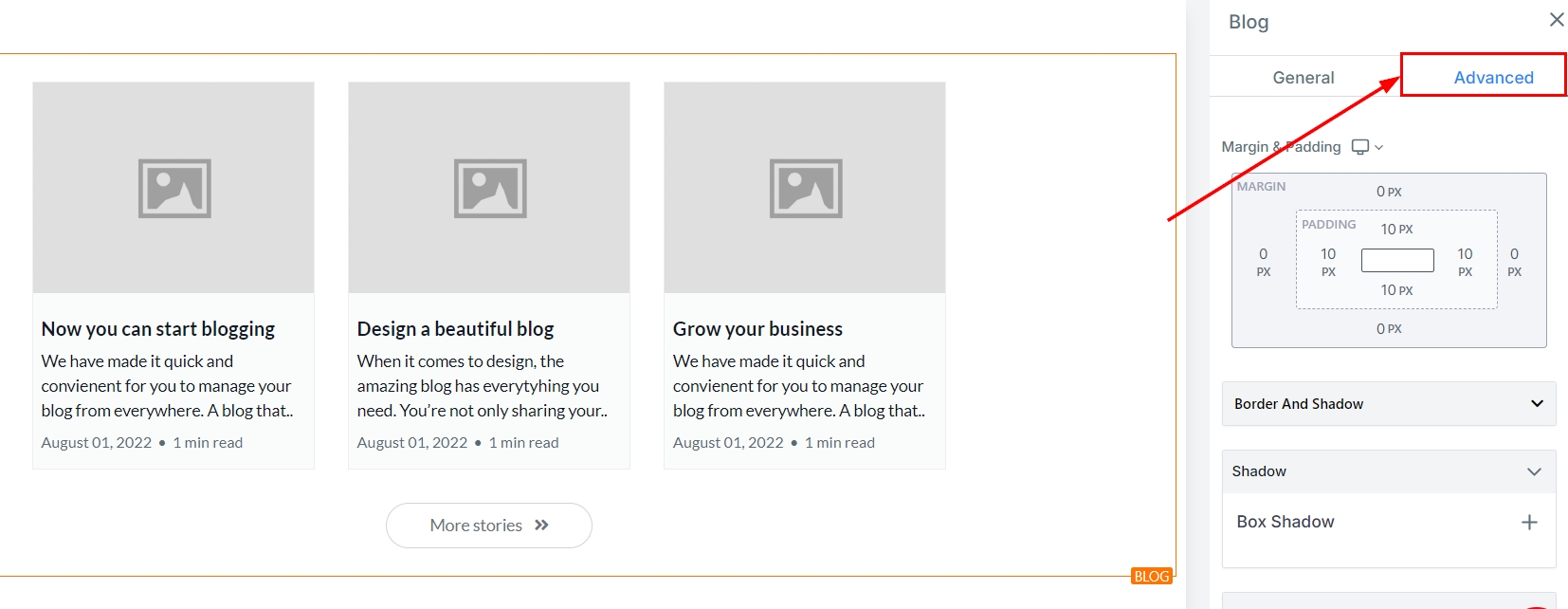Add a Box Shadow with the plus icon

point(1529,522)
